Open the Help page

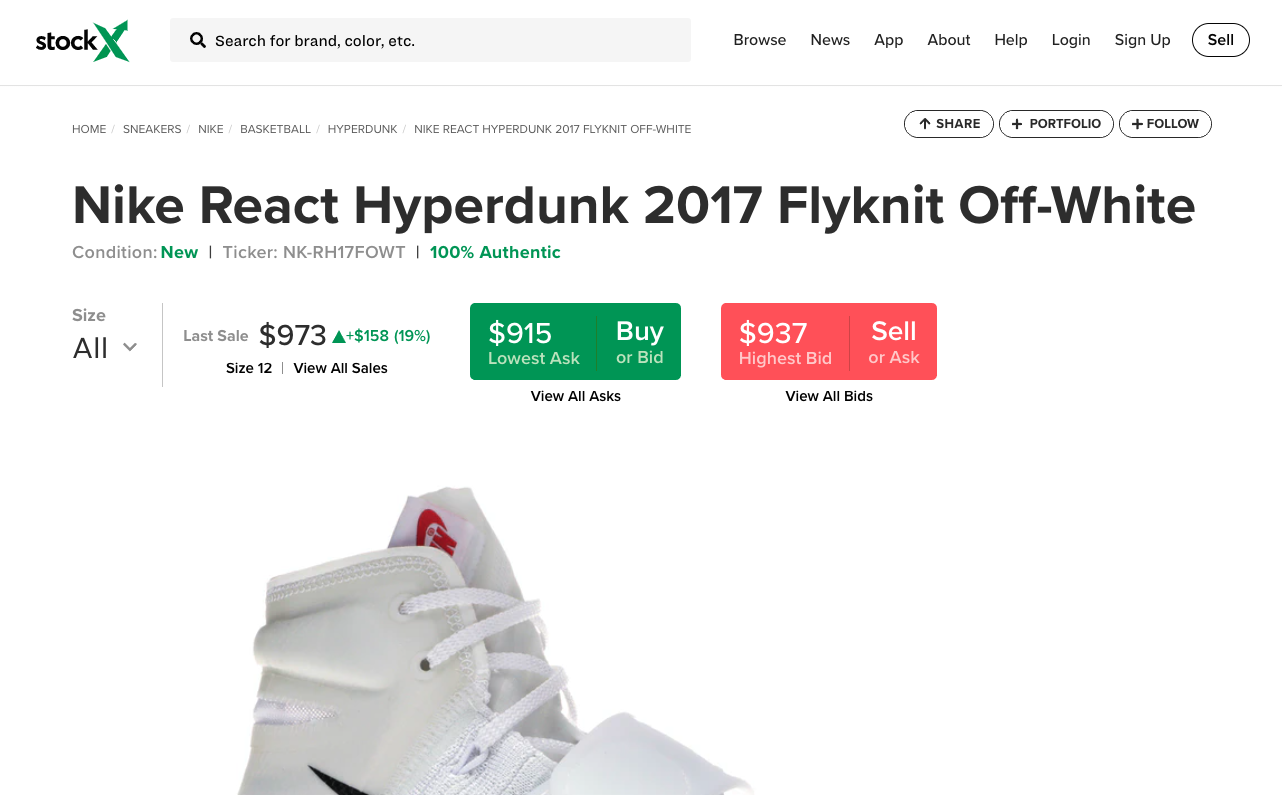(1011, 40)
